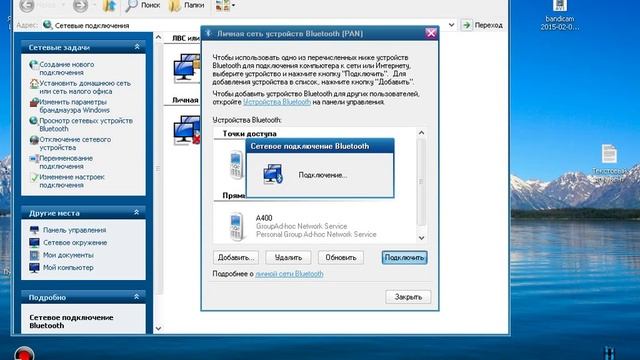640x360 pixels.
Task: Select the disconnected Bluetooth network connection icon
Action: tap(187, 131)
